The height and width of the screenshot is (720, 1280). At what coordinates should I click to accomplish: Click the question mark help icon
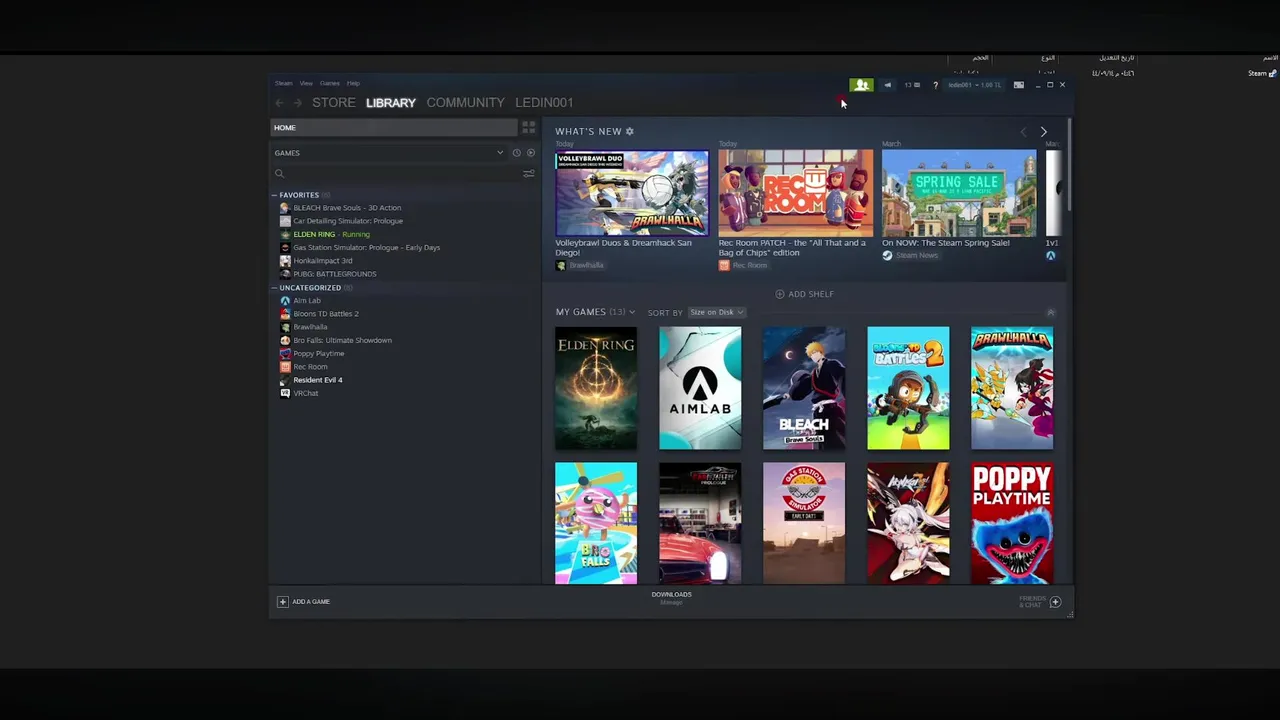click(935, 85)
